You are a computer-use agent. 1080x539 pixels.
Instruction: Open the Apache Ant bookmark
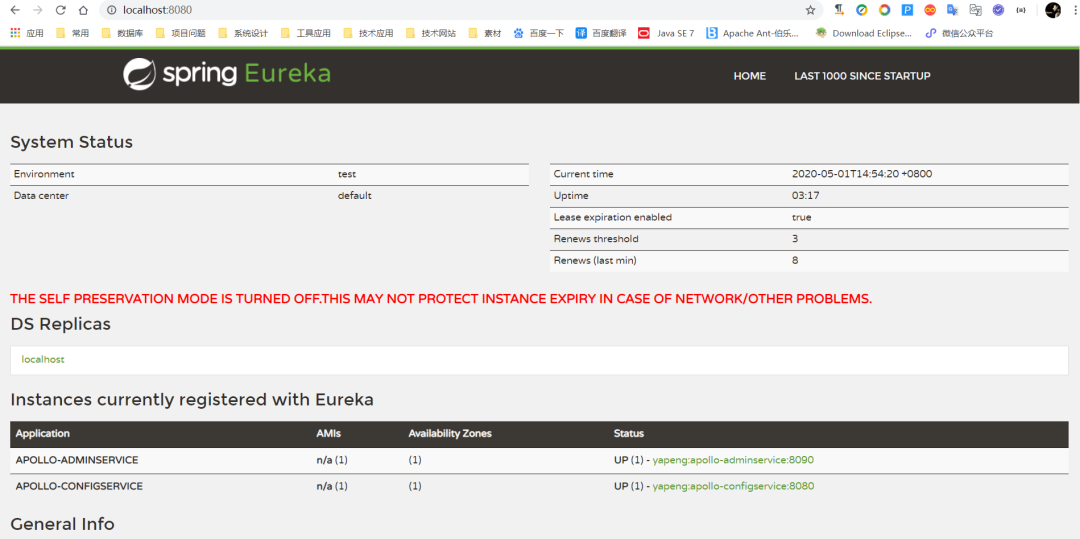(x=753, y=33)
